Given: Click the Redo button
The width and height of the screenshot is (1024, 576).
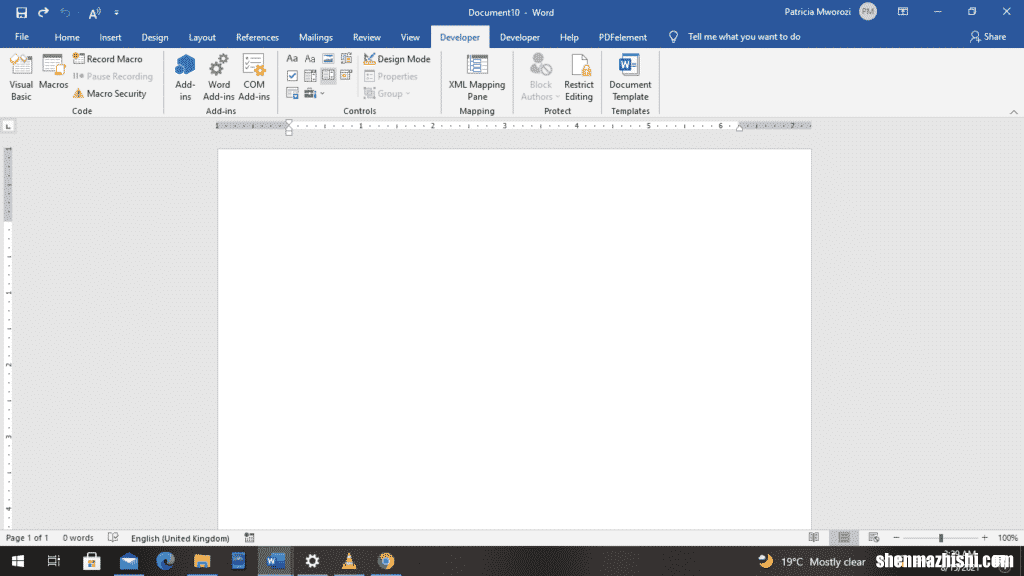Looking at the screenshot, I should 43,12.
